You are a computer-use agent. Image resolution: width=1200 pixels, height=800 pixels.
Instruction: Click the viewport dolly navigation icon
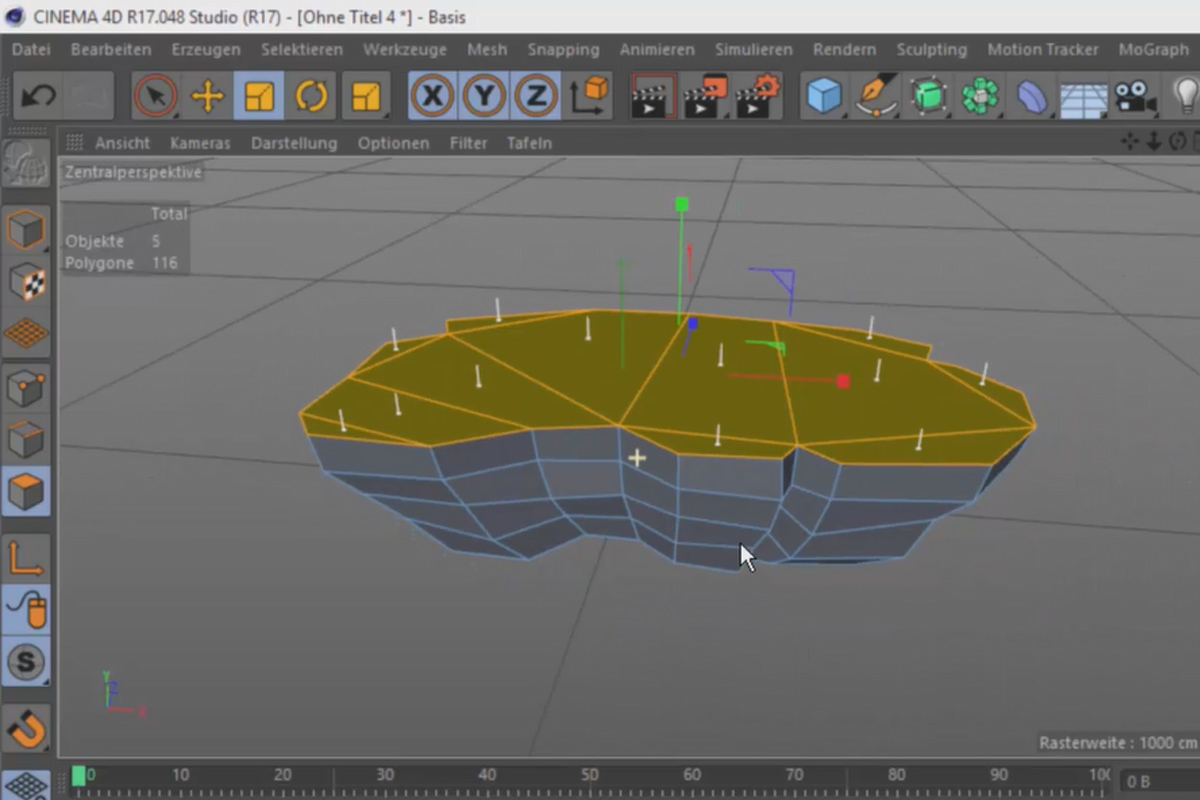pyautogui.click(x=1153, y=142)
